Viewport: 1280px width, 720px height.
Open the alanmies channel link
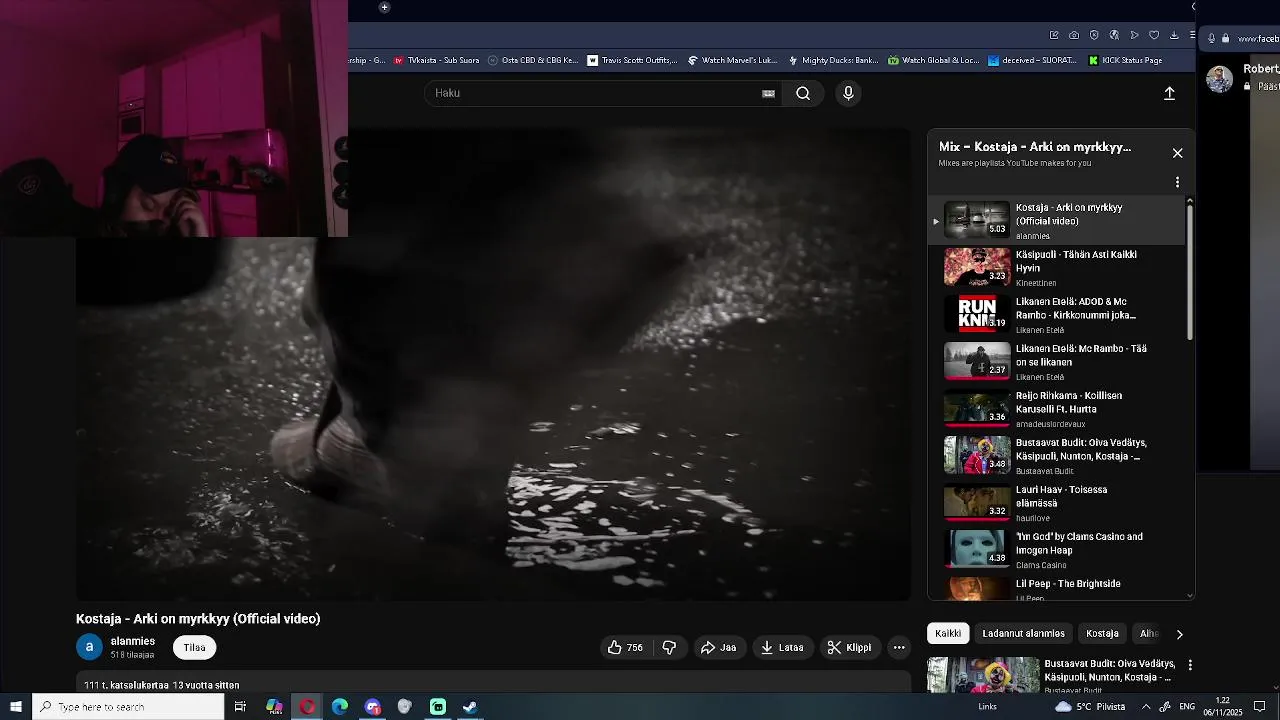click(132, 641)
